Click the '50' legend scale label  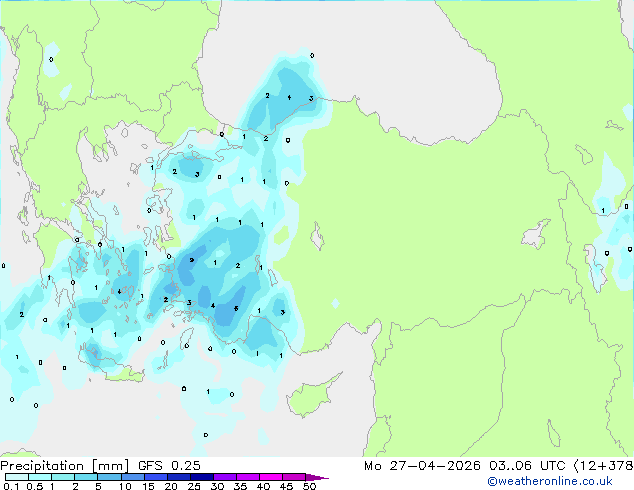coord(309,486)
